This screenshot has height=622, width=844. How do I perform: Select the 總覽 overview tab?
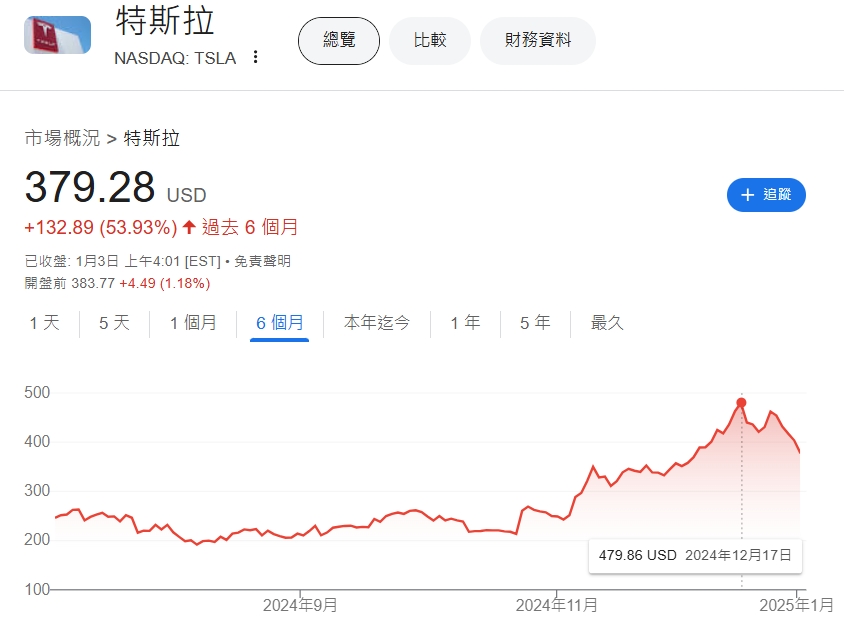[339, 41]
